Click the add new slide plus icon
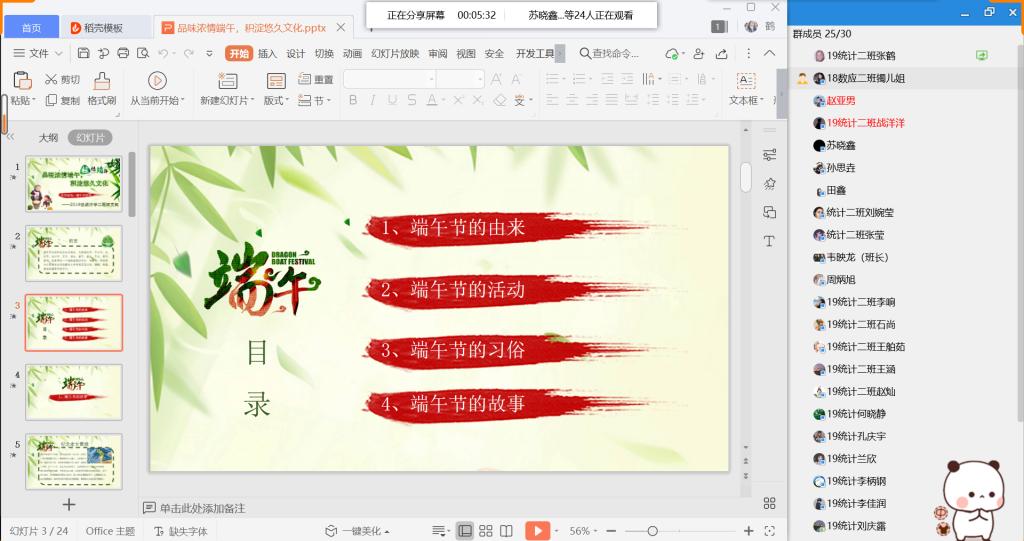 [69, 504]
